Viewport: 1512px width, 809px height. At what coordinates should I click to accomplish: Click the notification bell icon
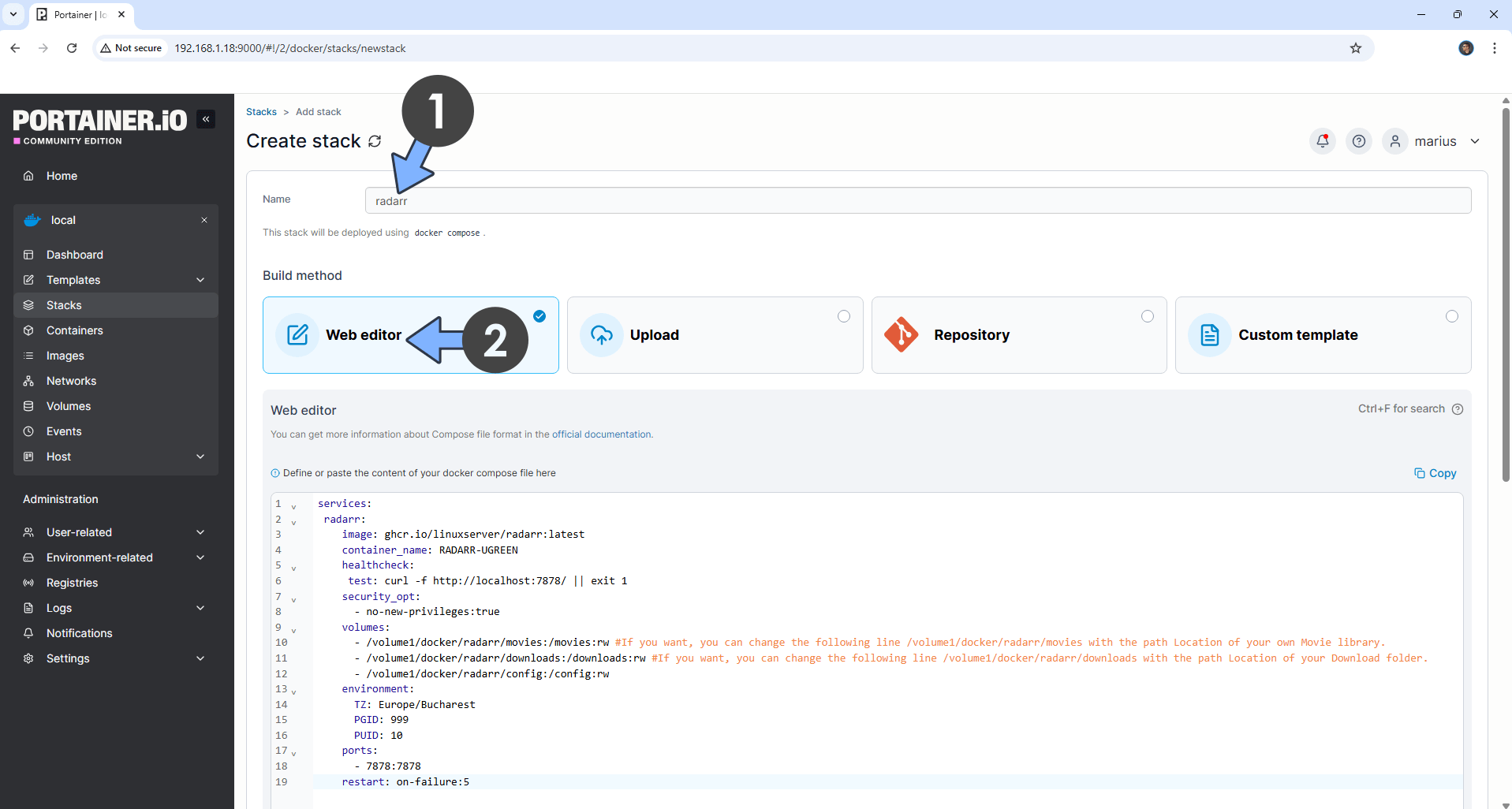[1322, 141]
